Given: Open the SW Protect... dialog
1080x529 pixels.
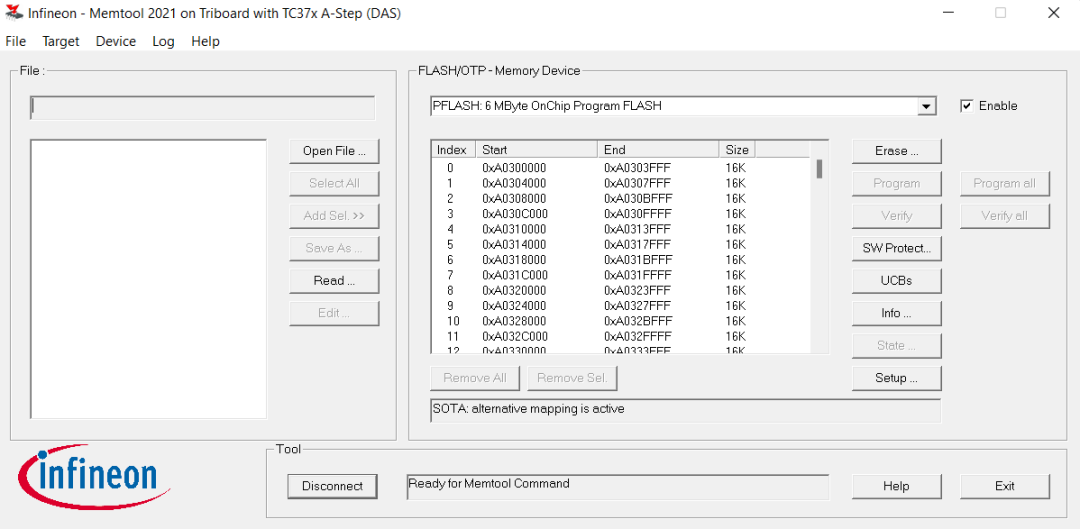Looking at the screenshot, I should tap(896, 248).
